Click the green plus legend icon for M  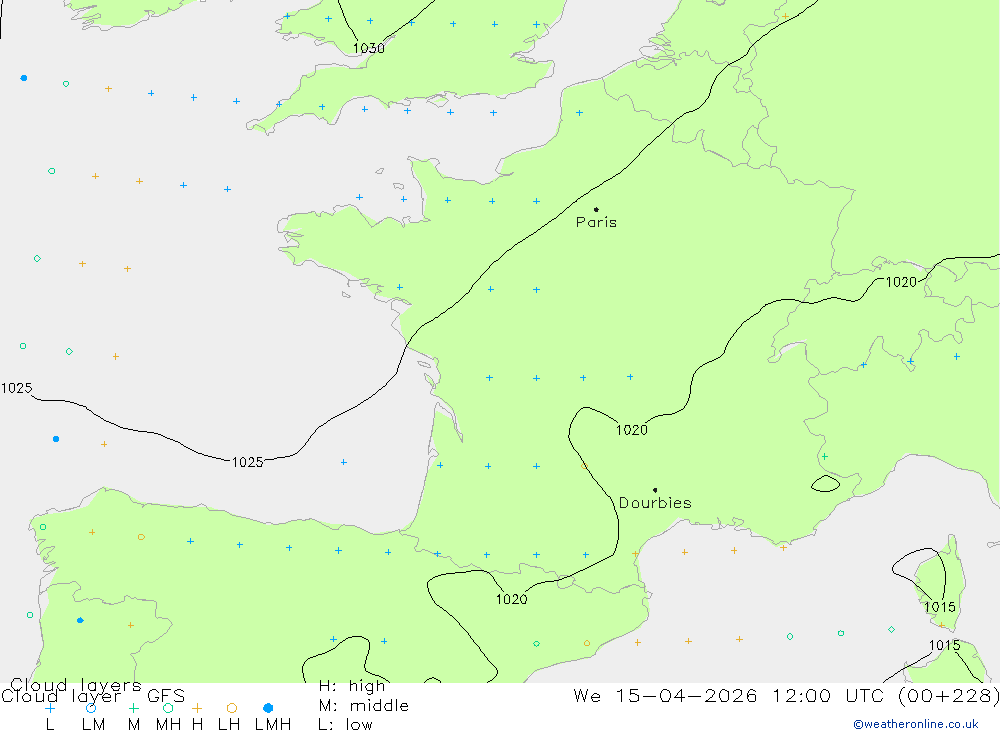(x=133, y=708)
